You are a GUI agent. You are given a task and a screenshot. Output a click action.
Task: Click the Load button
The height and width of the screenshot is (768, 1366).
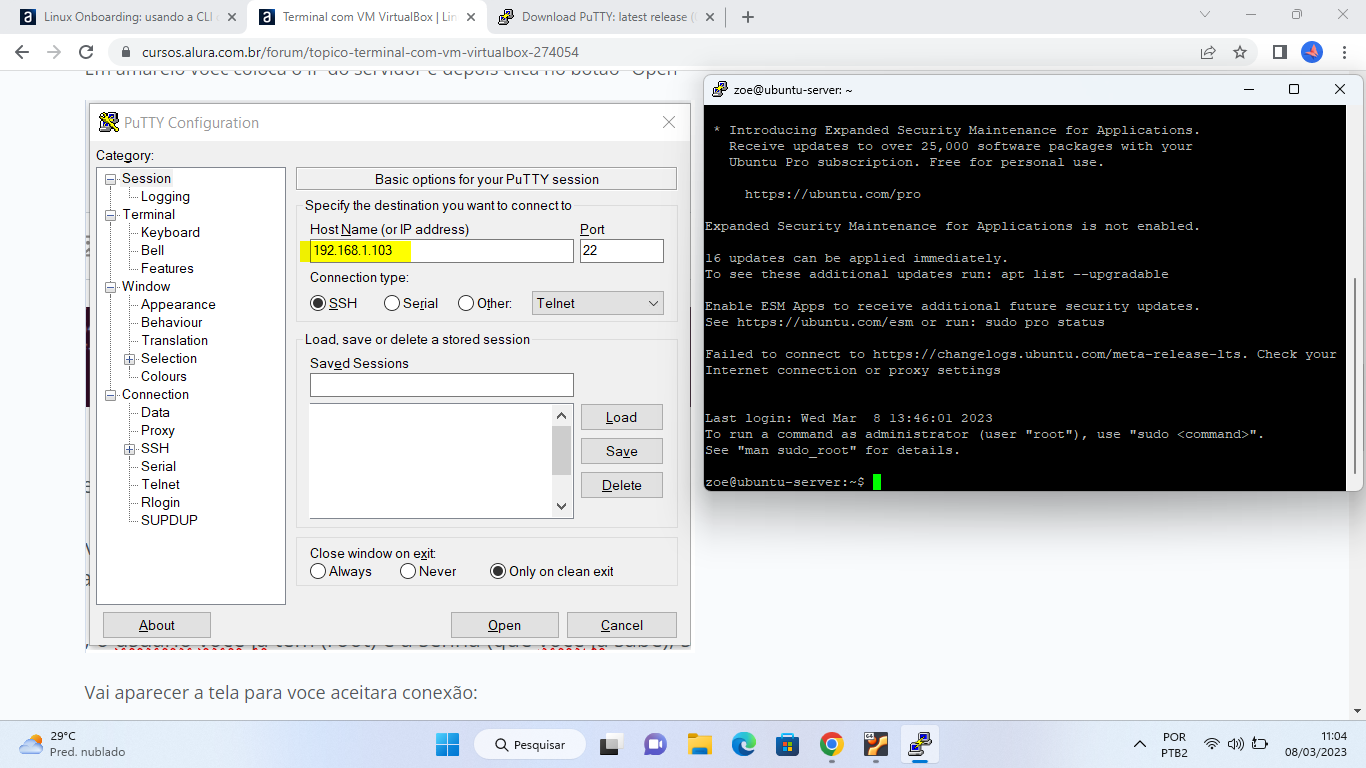coord(622,417)
